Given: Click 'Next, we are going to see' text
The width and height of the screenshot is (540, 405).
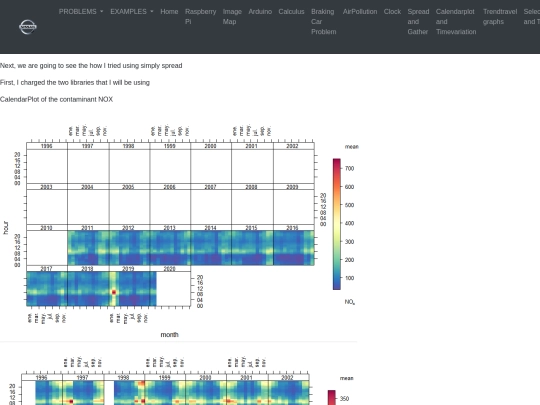Looking at the screenshot, I should point(91,66).
